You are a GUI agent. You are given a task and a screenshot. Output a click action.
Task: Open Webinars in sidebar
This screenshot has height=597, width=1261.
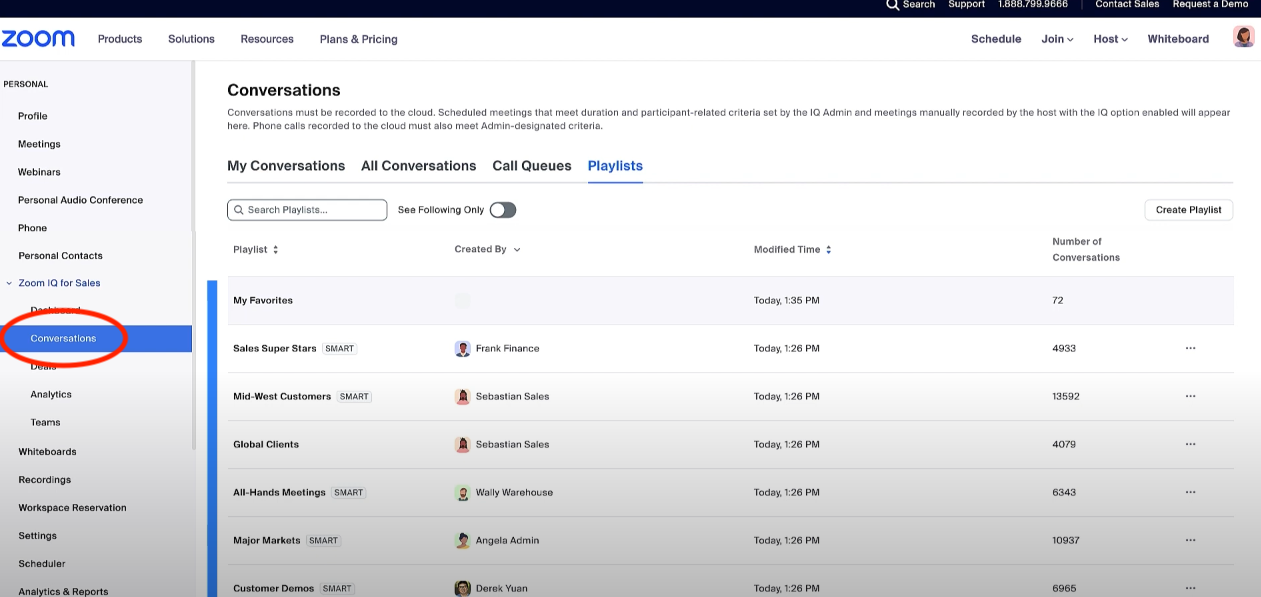click(x=39, y=172)
